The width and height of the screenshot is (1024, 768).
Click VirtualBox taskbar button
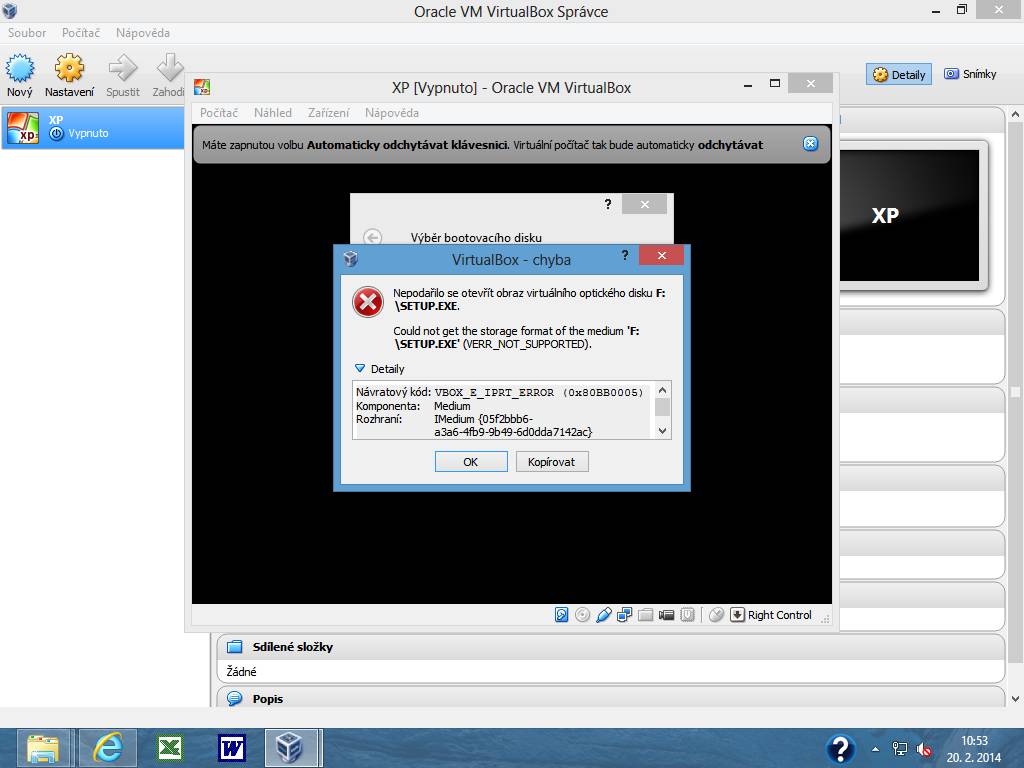pos(291,748)
